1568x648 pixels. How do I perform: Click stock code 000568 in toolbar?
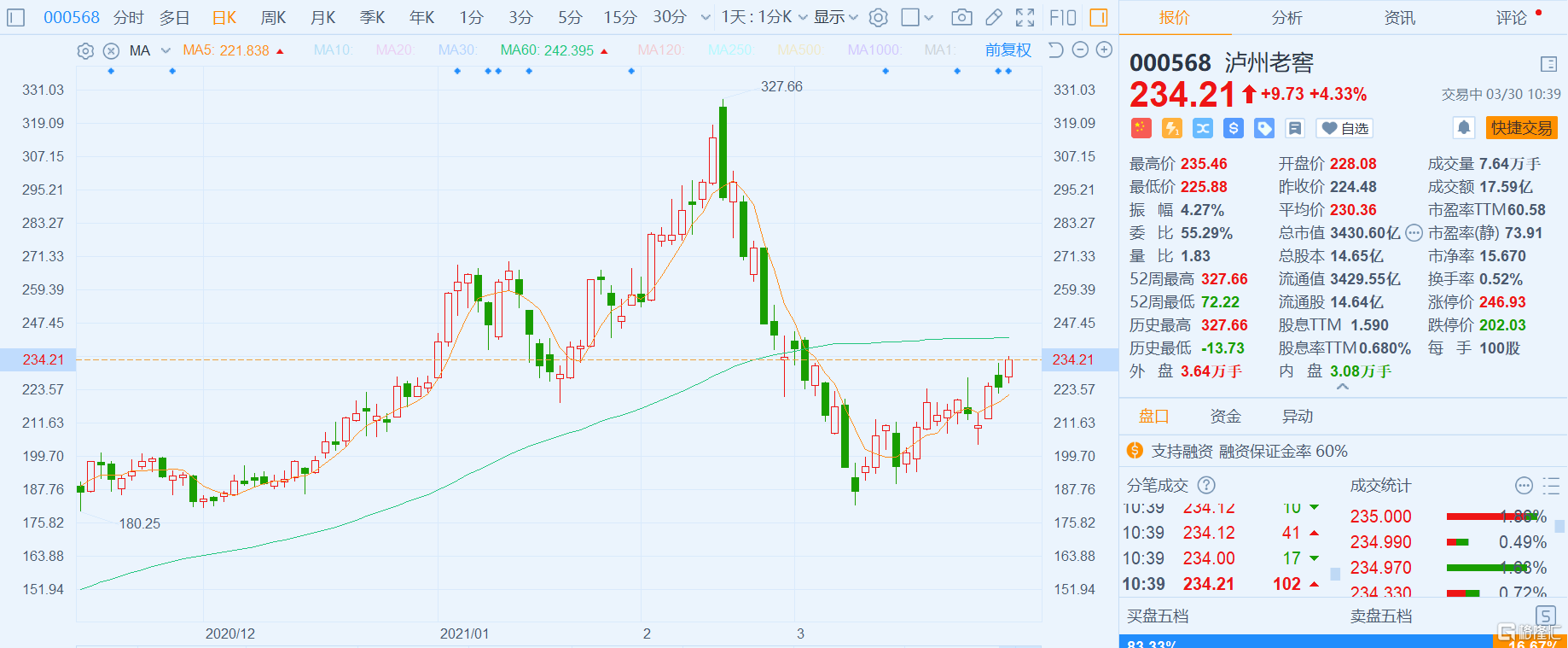click(x=72, y=17)
